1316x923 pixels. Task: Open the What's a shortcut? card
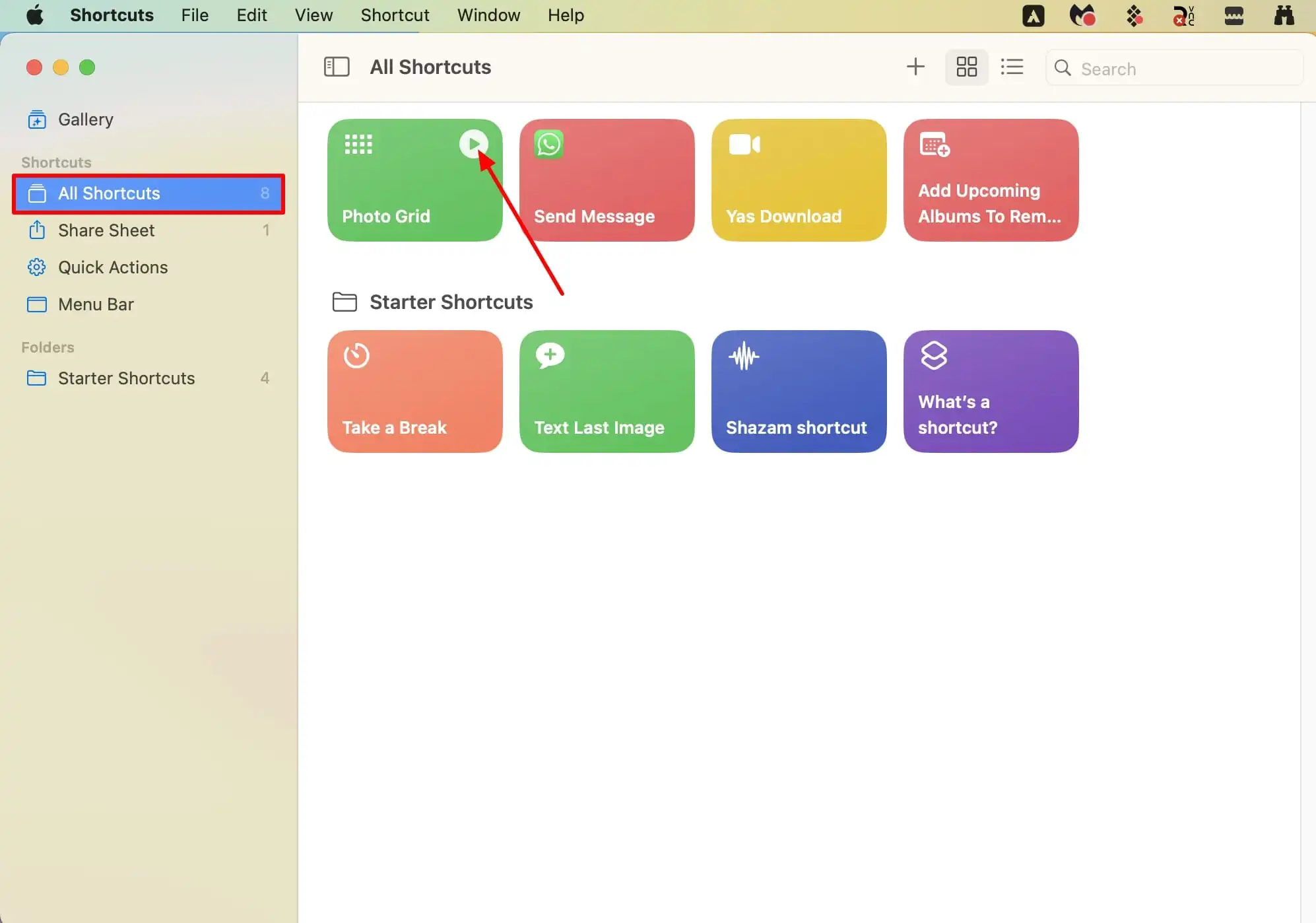click(x=991, y=392)
